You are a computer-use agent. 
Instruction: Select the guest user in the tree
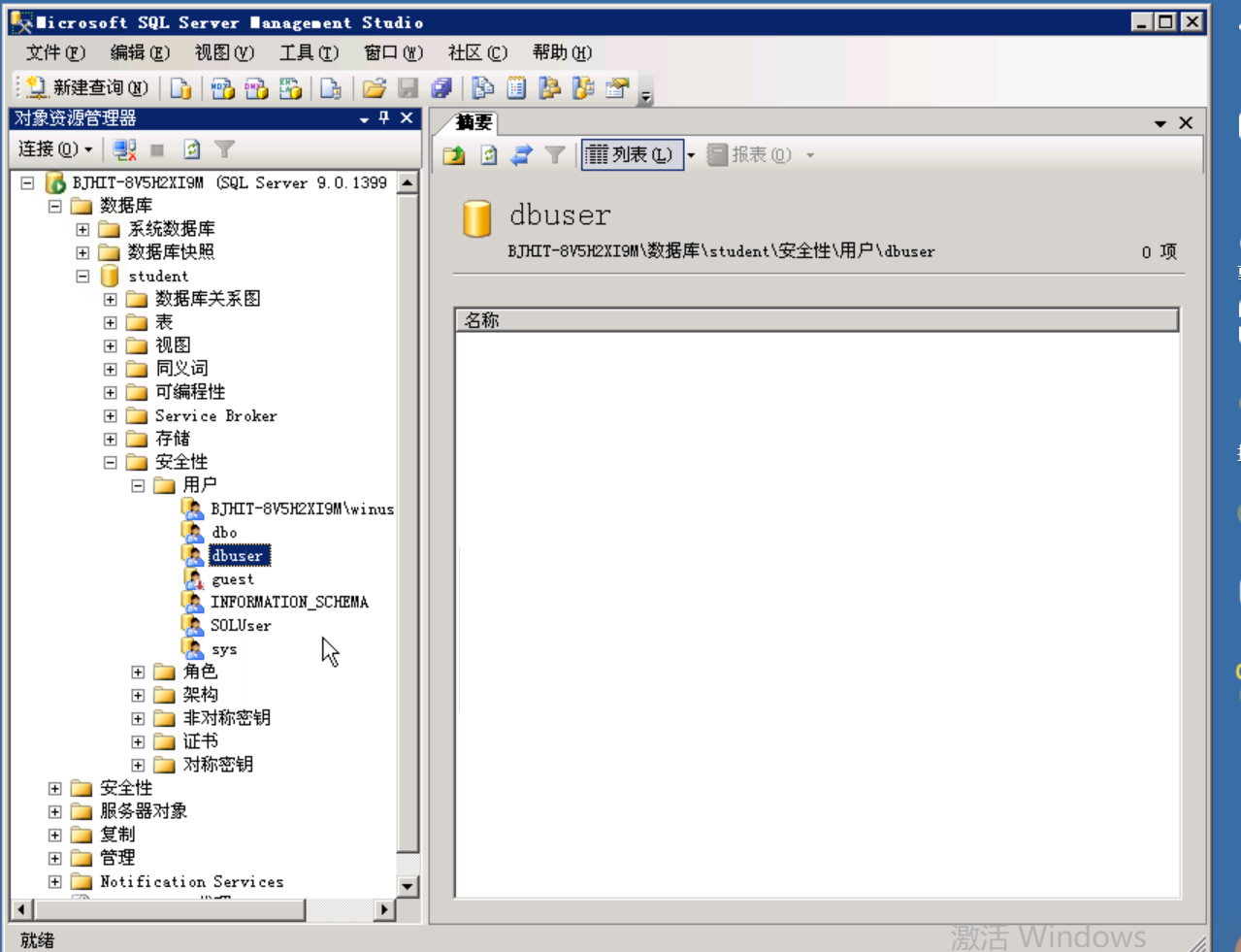point(233,579)
